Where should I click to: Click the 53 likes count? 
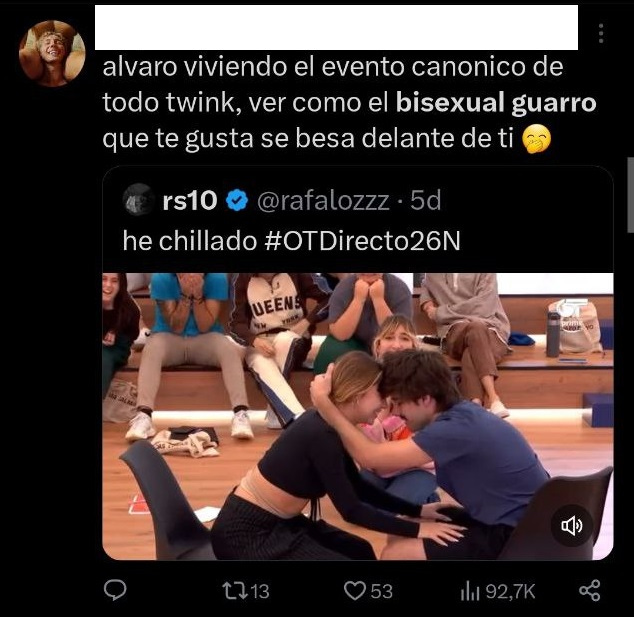381,591
